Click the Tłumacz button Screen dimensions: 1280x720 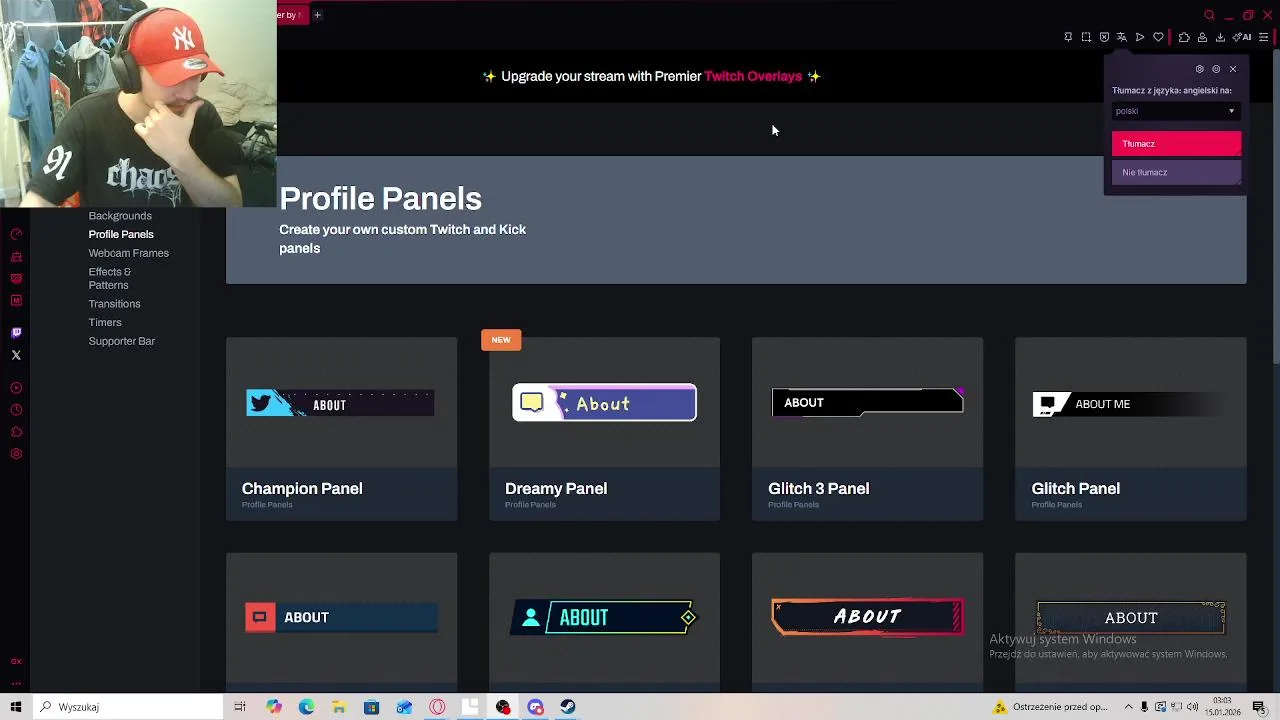[1176, 144]
